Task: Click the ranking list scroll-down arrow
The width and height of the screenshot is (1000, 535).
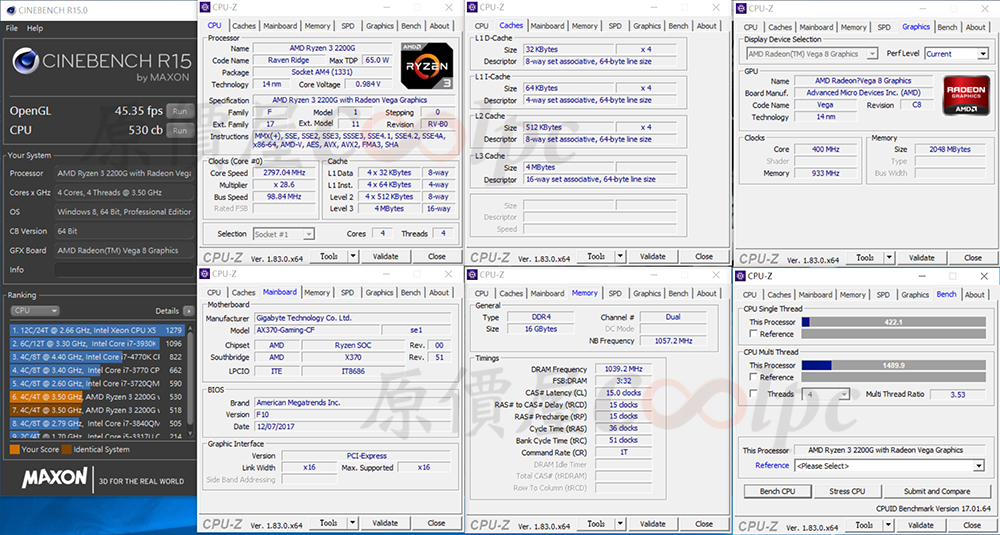Action: (x=189, y=436)
